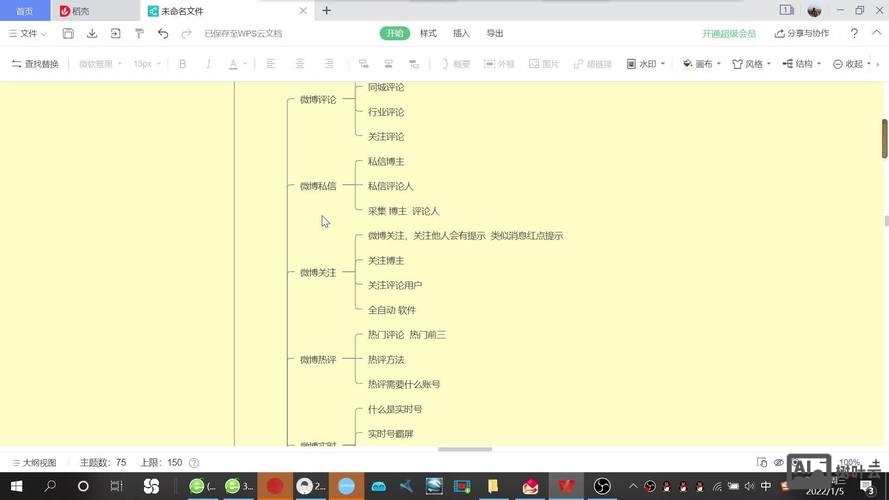Screen dimensions: 889x500
Task: Toggle the 开始 ribbon tab pill
Action: point(395,33)
